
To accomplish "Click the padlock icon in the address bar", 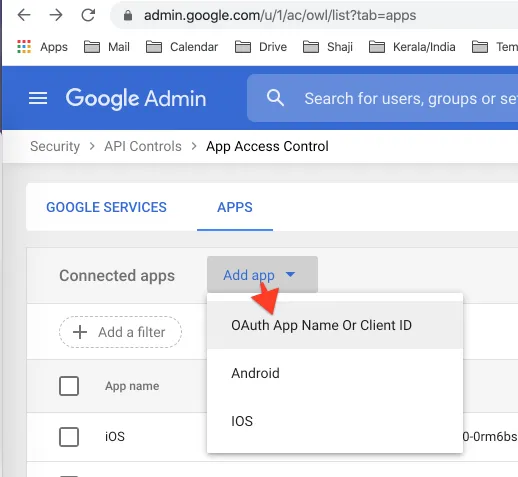I will 128,15.
